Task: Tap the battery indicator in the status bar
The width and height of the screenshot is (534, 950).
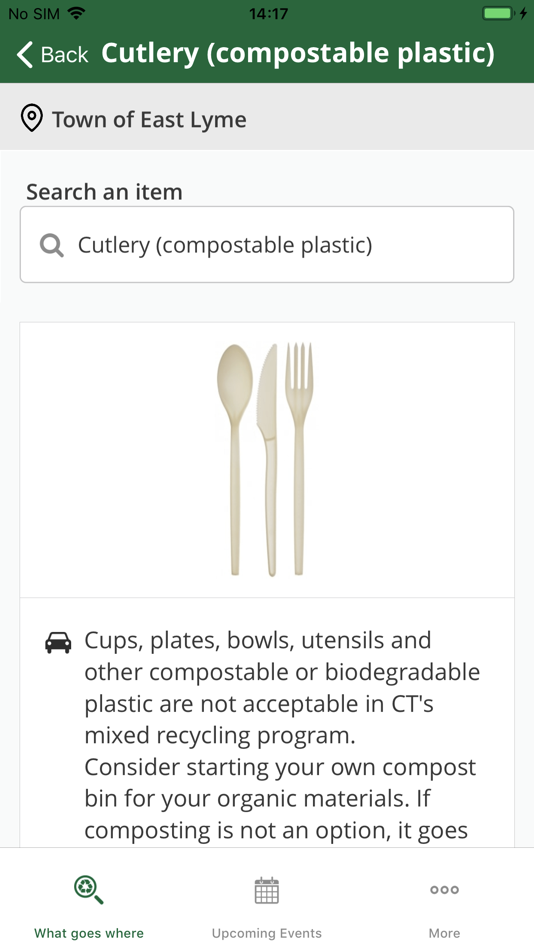Action: tap(498, 13)
